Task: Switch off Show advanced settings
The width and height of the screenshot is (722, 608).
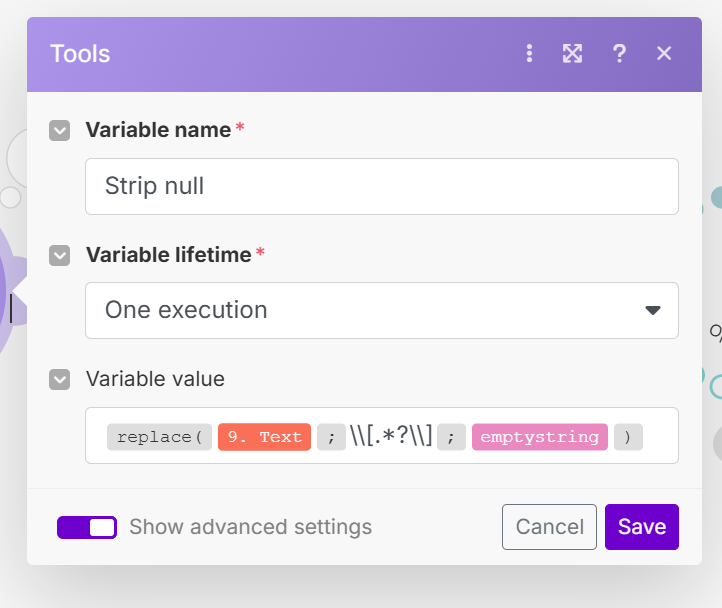Action: [x=87, y=527]
